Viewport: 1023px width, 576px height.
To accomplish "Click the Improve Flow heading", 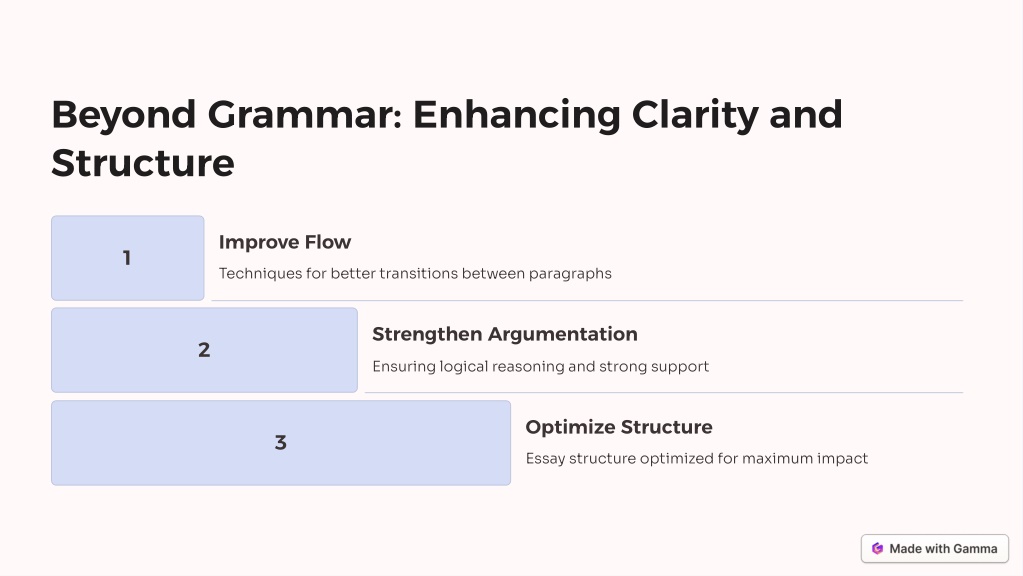I will coord(285,242).
